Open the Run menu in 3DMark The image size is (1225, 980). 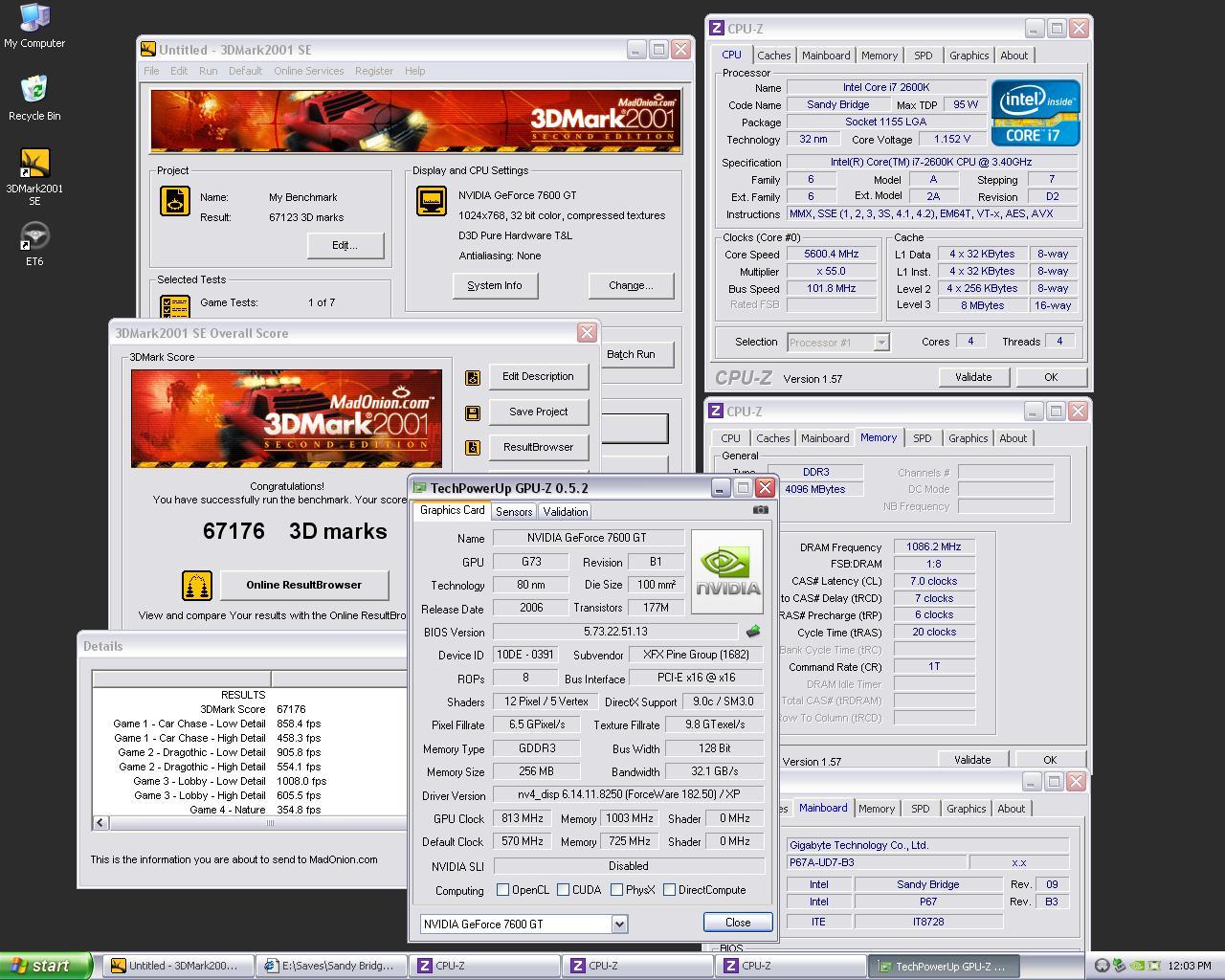pos(208,71)
